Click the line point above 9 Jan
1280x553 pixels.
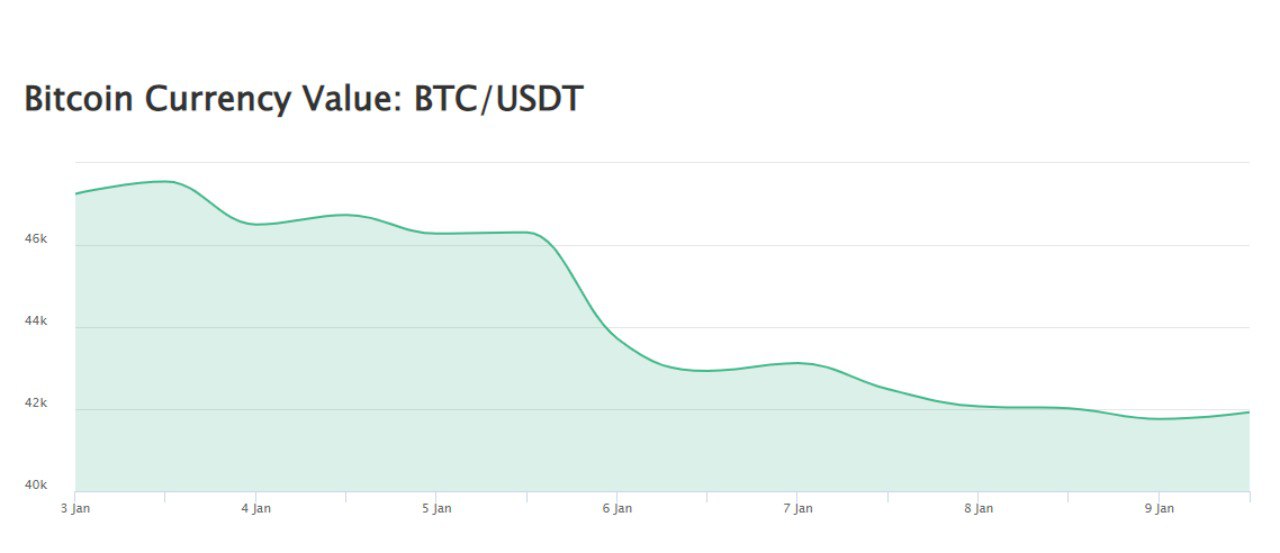[x=1159, y=419]
